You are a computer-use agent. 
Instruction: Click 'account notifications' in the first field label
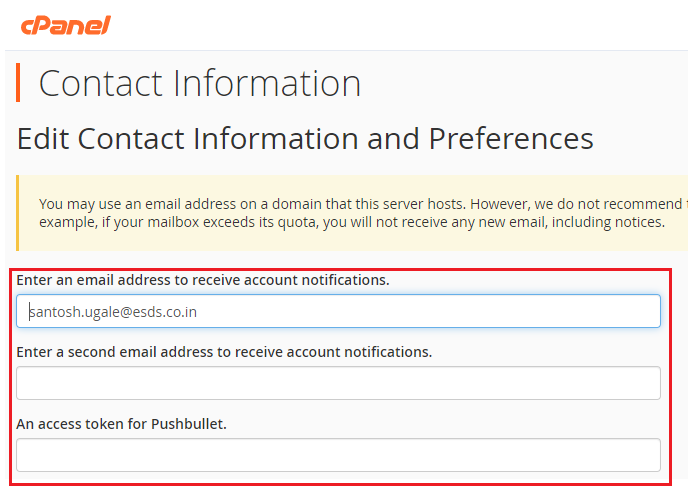tap(316, 280)
